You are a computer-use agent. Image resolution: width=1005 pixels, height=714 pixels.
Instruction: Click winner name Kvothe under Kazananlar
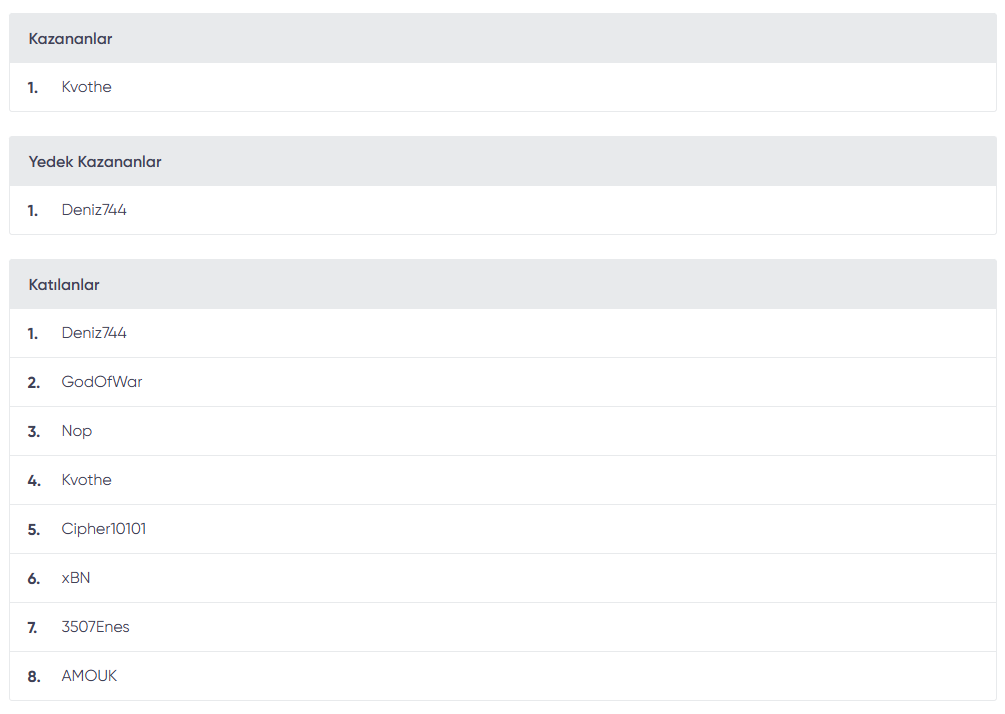(87, 87)
